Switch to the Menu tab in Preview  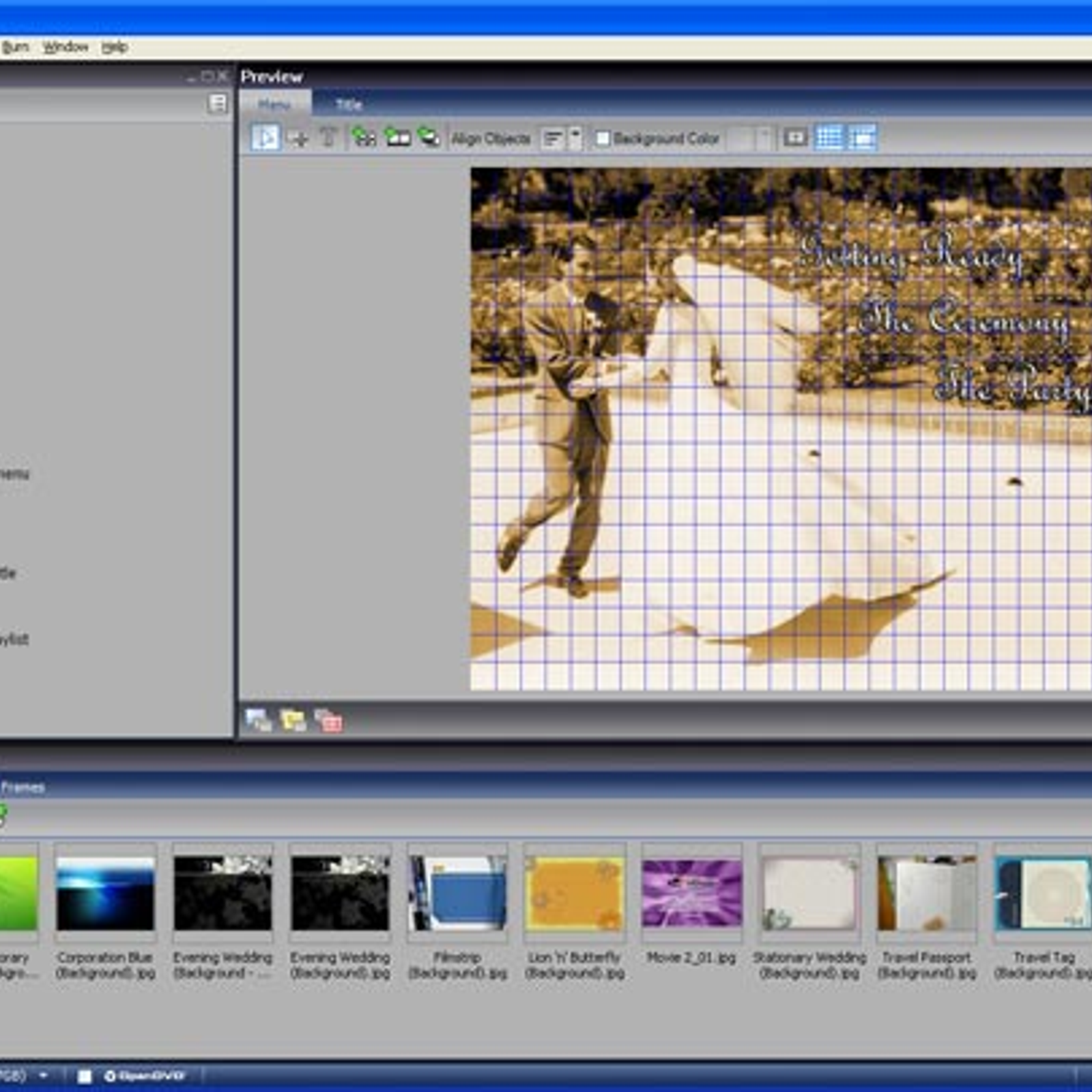[275, 104]
